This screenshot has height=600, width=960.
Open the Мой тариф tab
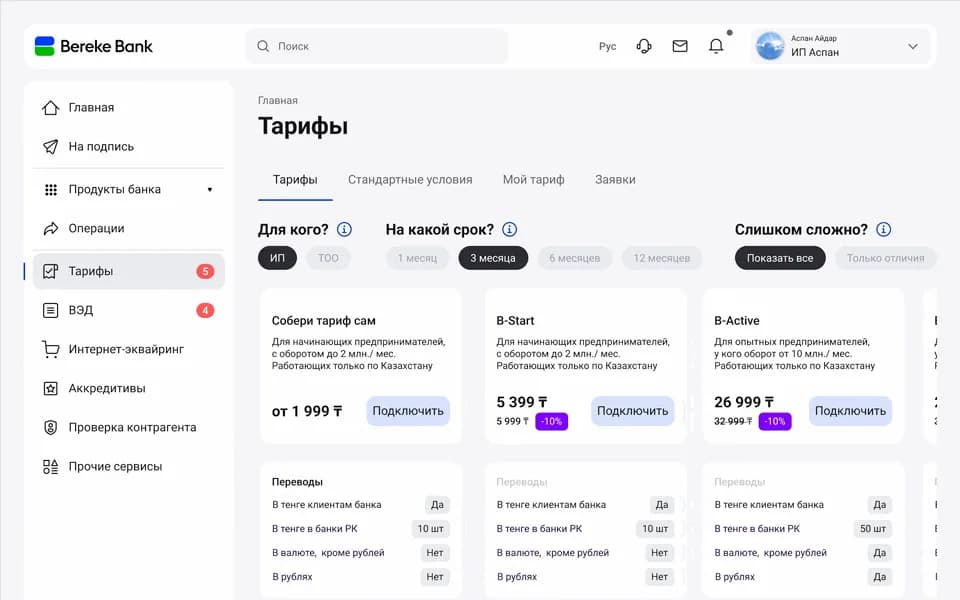pyautogui.click(x=533, y=180)
